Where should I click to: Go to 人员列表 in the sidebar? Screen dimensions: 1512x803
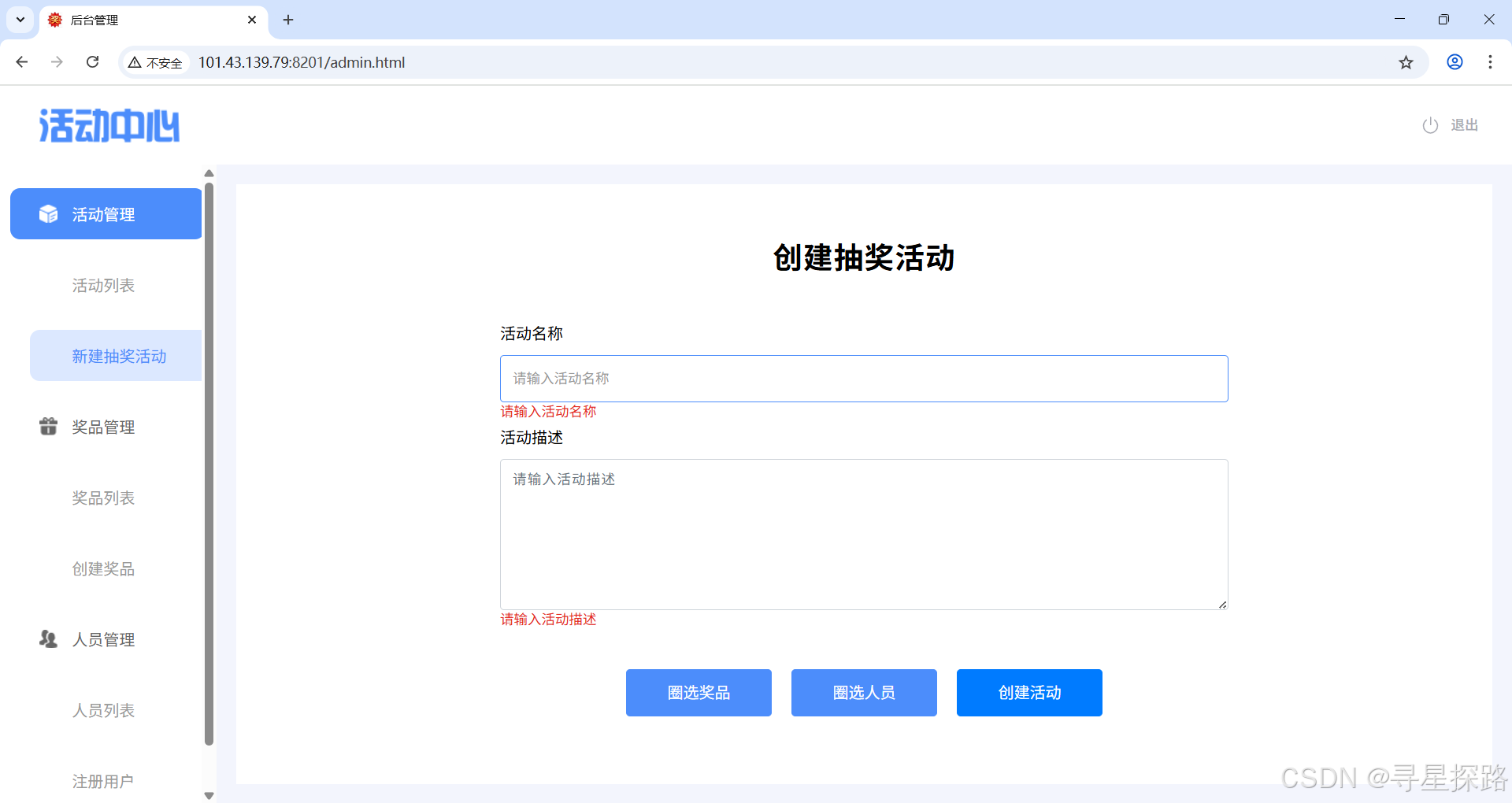click(x=103, y=711)
